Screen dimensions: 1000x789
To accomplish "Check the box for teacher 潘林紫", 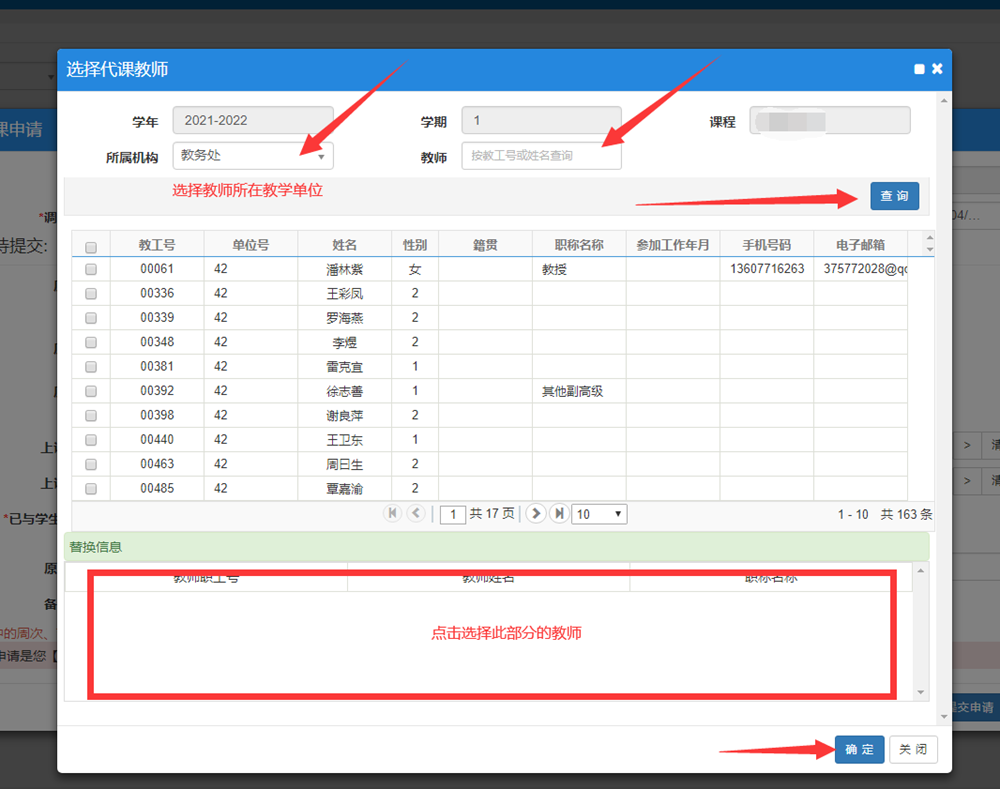I will (91, 270).
